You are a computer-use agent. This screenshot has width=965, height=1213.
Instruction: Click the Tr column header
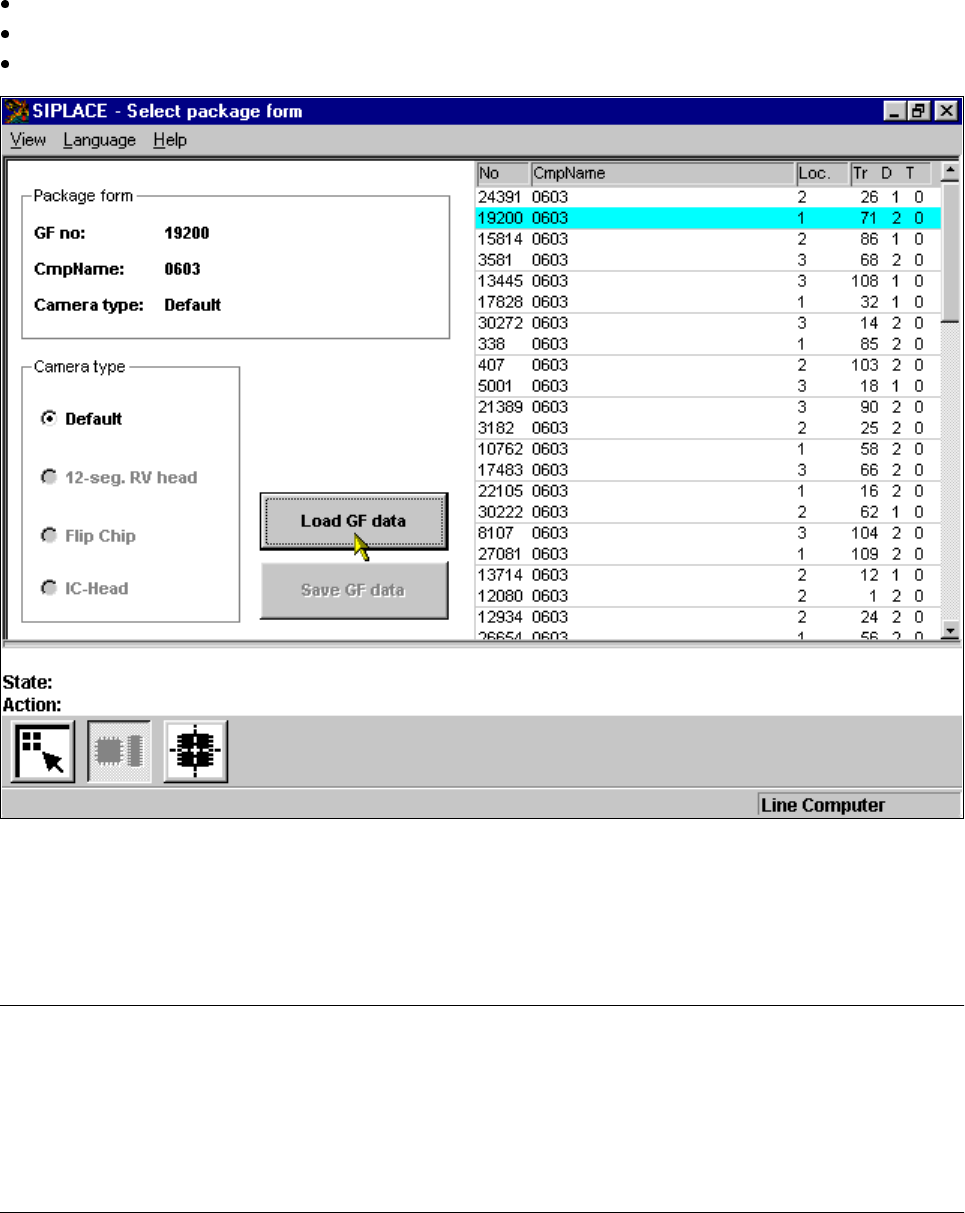tap(861, 173)
